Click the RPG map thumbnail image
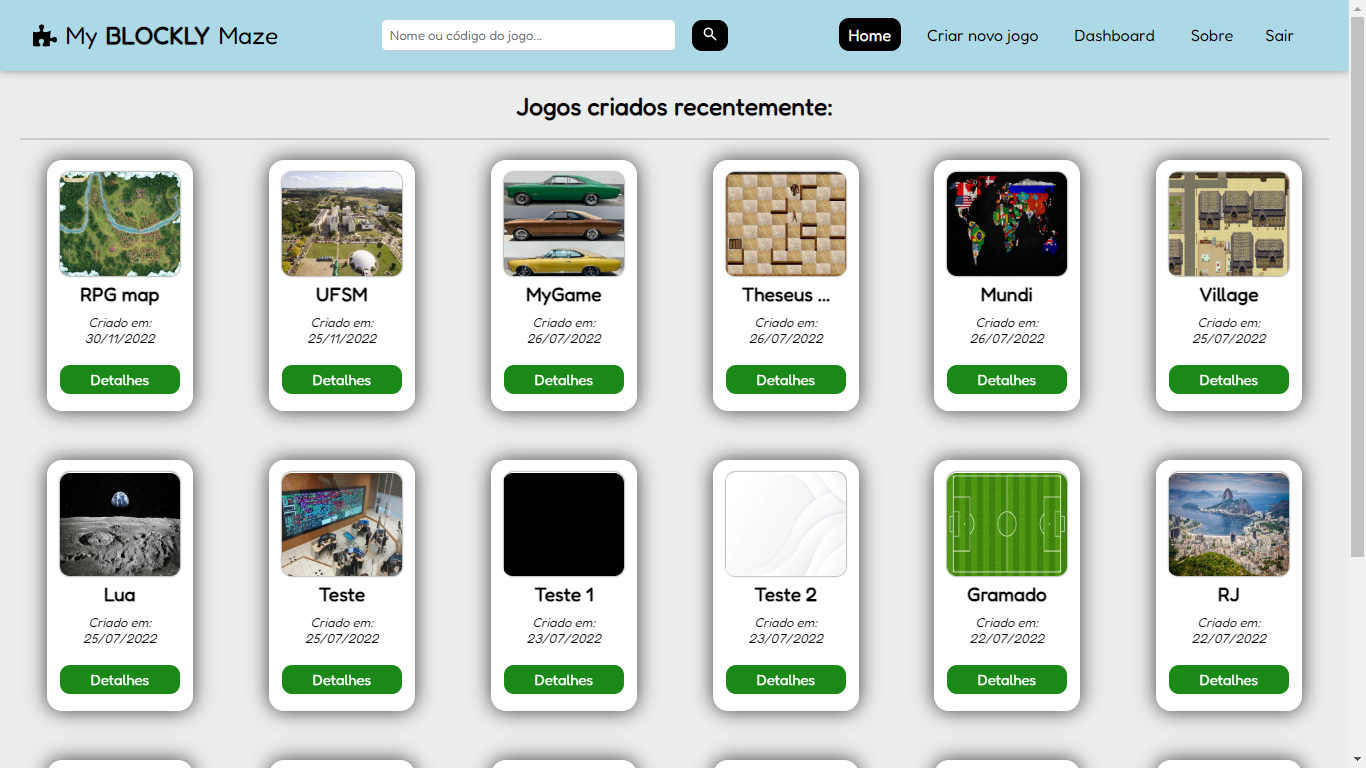Image resolution: width=1366 pixels, height=768 pixels. 120,224
